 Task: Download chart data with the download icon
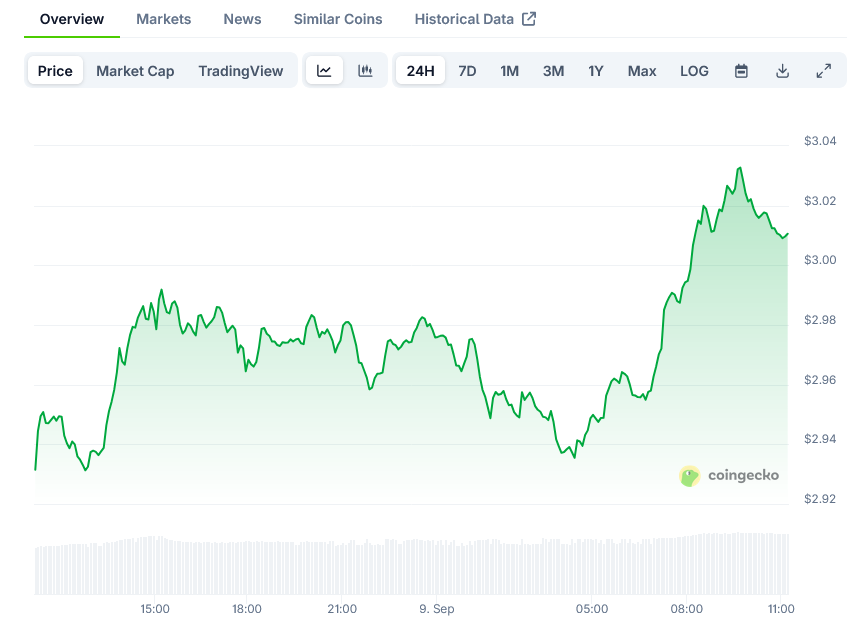tap(782, 71)
